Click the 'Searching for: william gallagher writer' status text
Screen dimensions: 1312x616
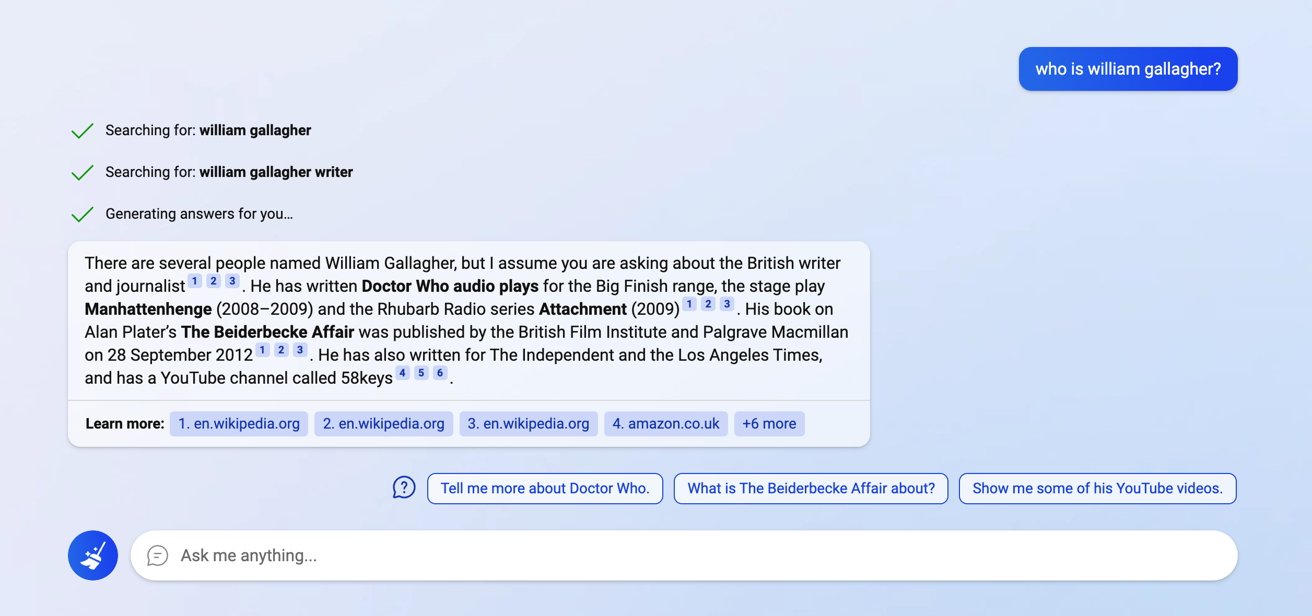[229, 172]
